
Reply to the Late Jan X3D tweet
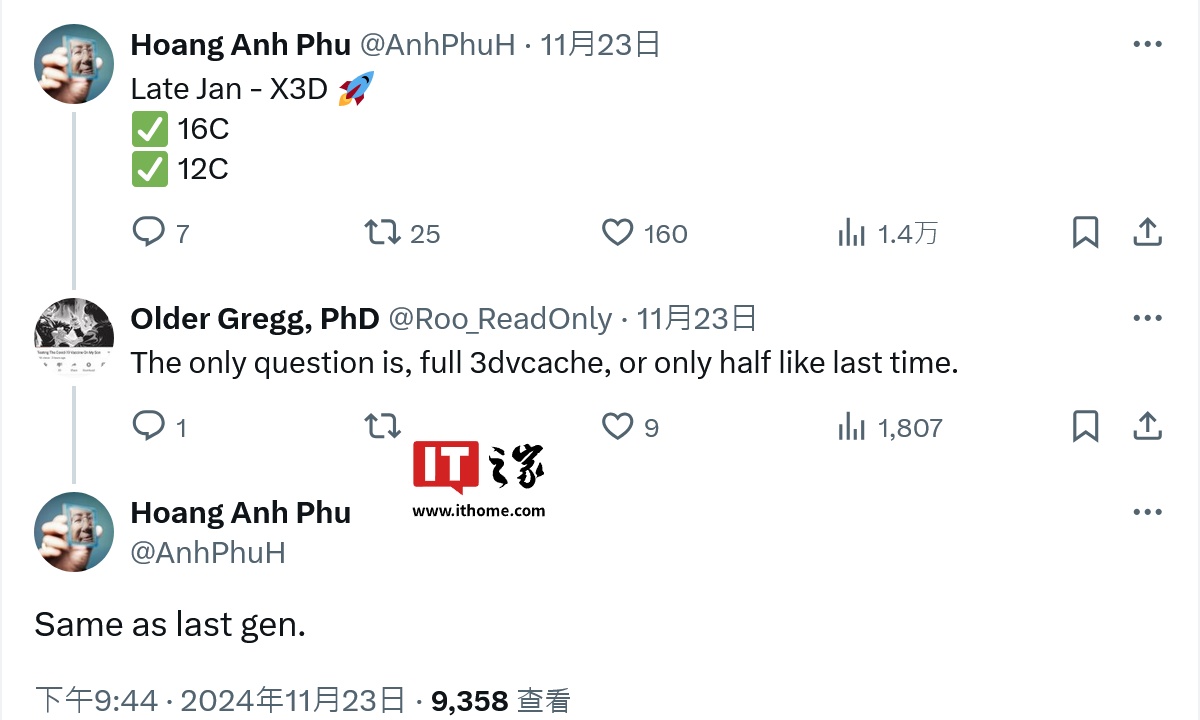[x=149, y=233]
